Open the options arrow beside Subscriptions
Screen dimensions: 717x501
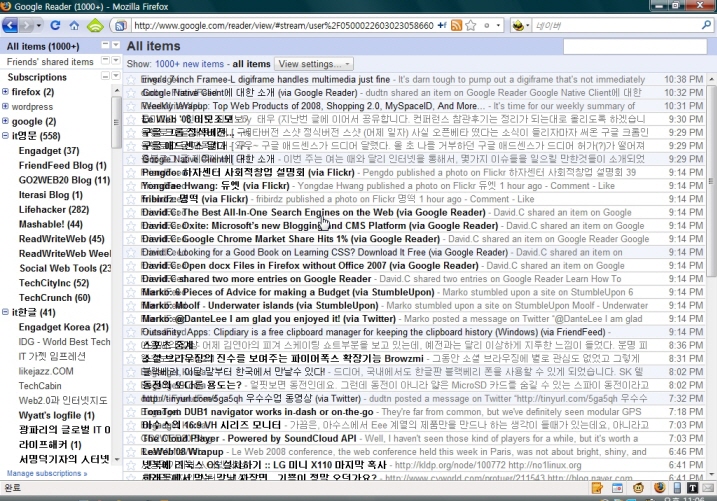click(x=116, y=76)
